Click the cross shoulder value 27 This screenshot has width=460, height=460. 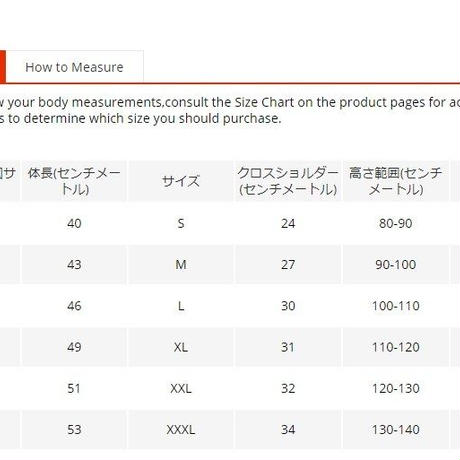[x=288, y=265]
